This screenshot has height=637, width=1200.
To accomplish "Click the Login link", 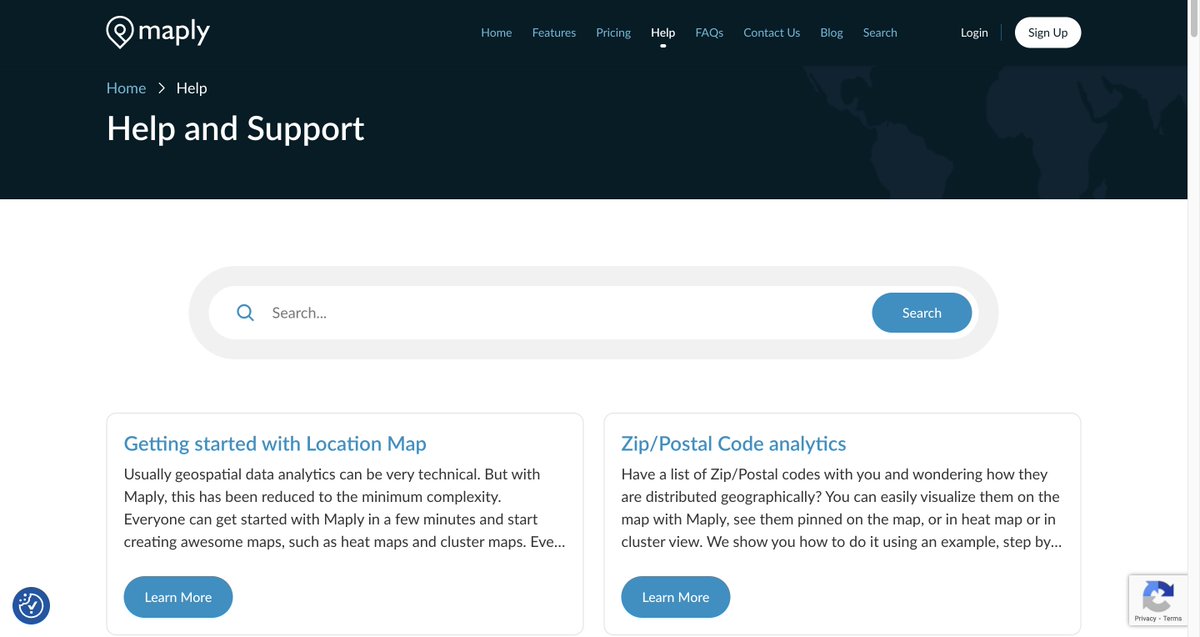I will pyautogui.click(x=974, y=32).
